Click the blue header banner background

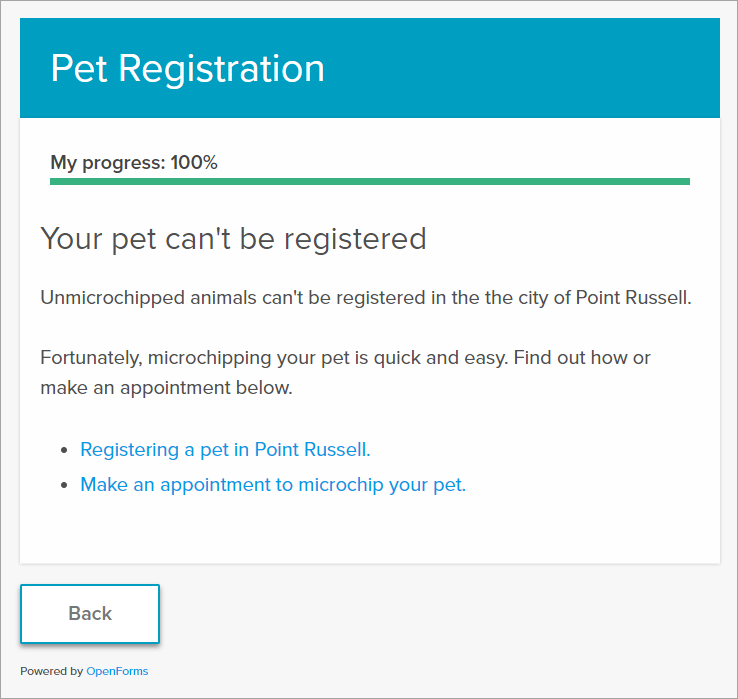(518, 68)
